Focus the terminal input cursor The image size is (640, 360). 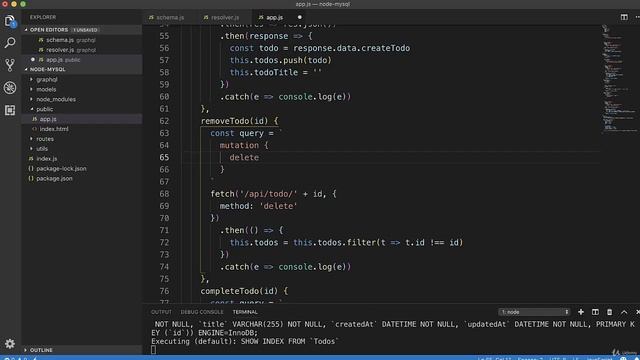(x=153, y=349)
